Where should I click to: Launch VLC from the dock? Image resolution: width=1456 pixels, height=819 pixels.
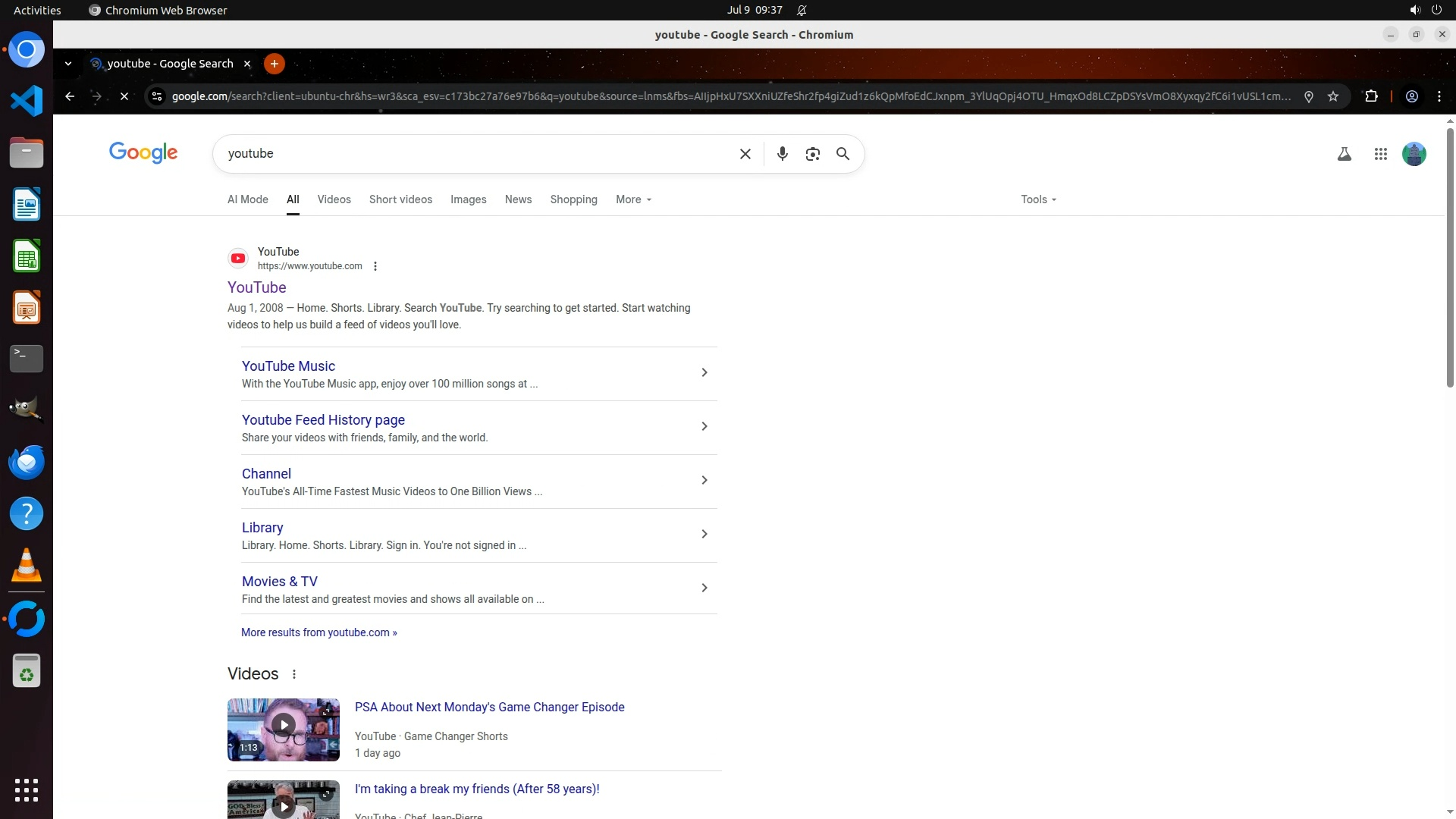(x=27, y=566)
